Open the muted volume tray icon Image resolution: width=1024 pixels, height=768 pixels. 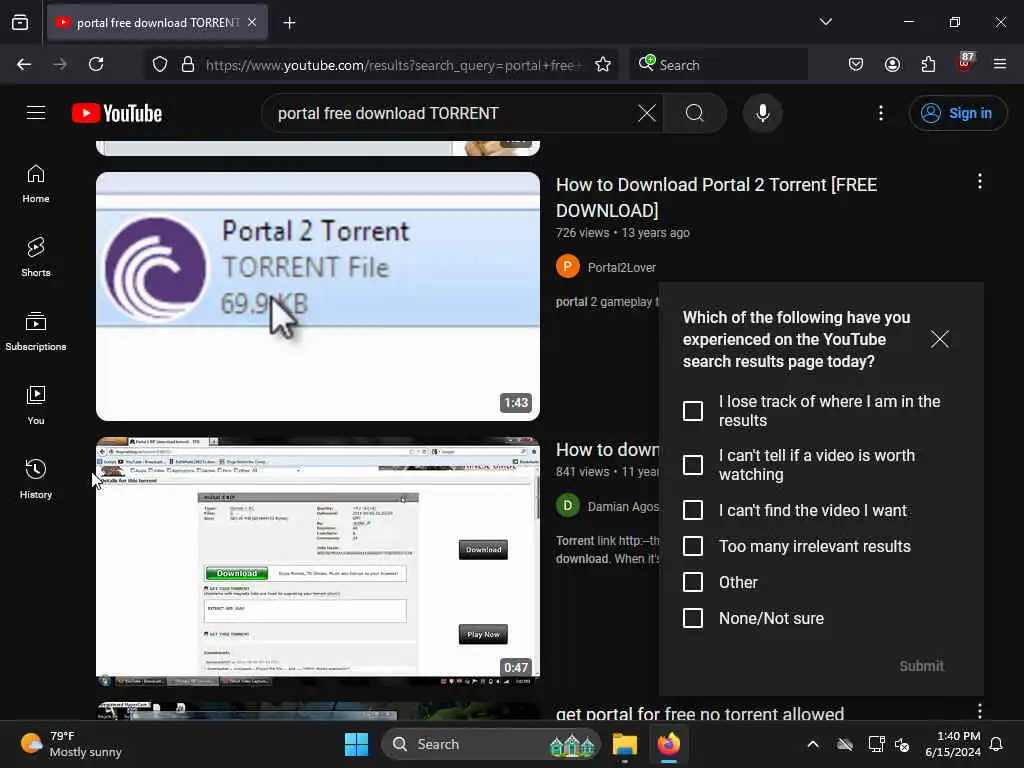(x=902, y=744)
